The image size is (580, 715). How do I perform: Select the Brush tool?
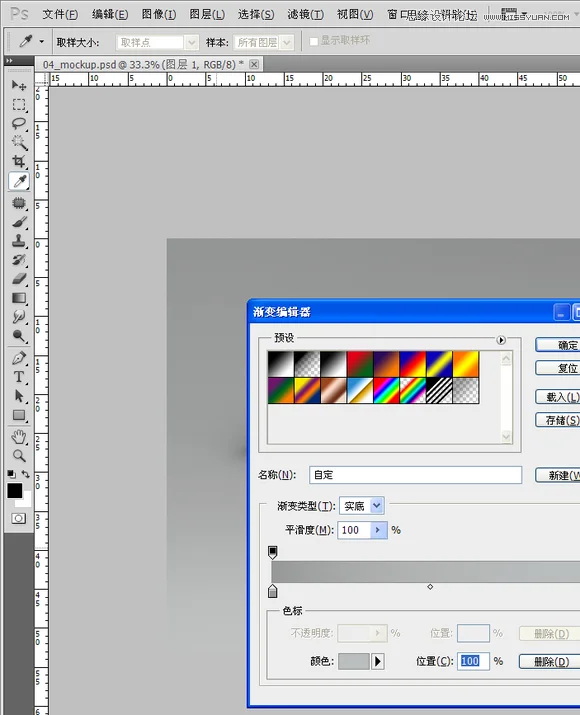click(x=19, y=222)
